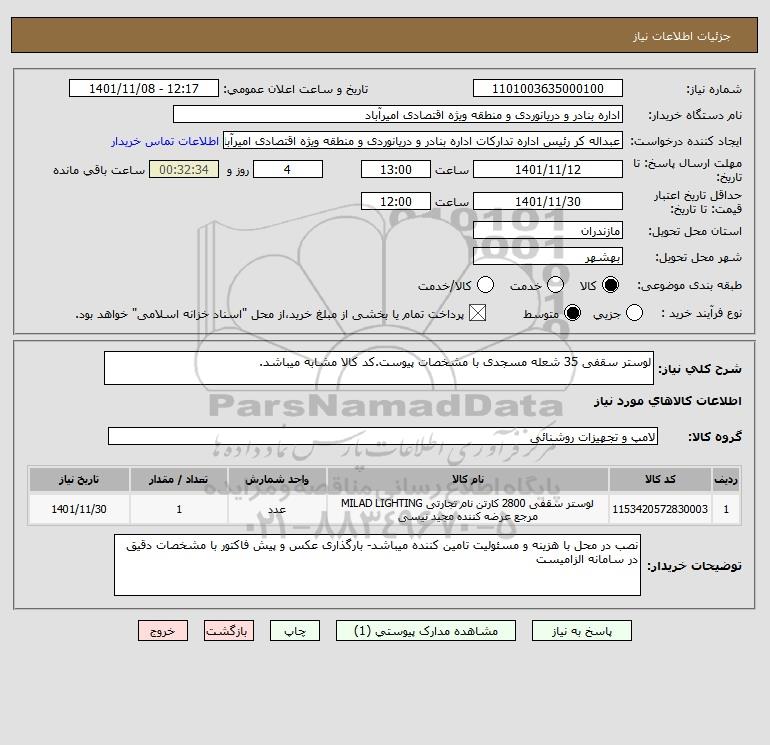Click the price validity date 1401/11/30 field
The height and width of the screenshot is (745, 770).
click(548, 201)
